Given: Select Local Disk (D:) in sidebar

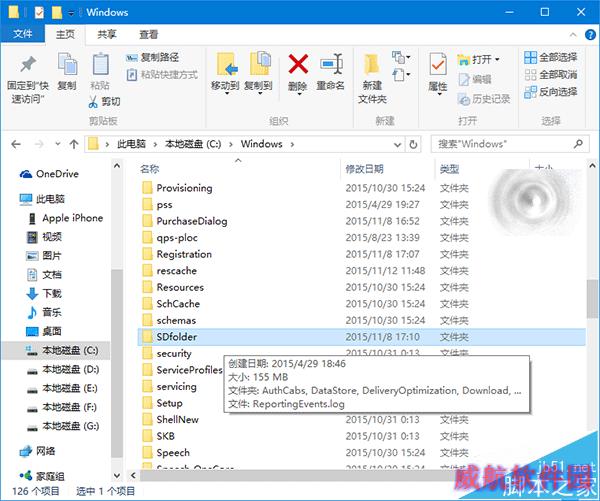Looking at the screenshot, I should (63, 370).
